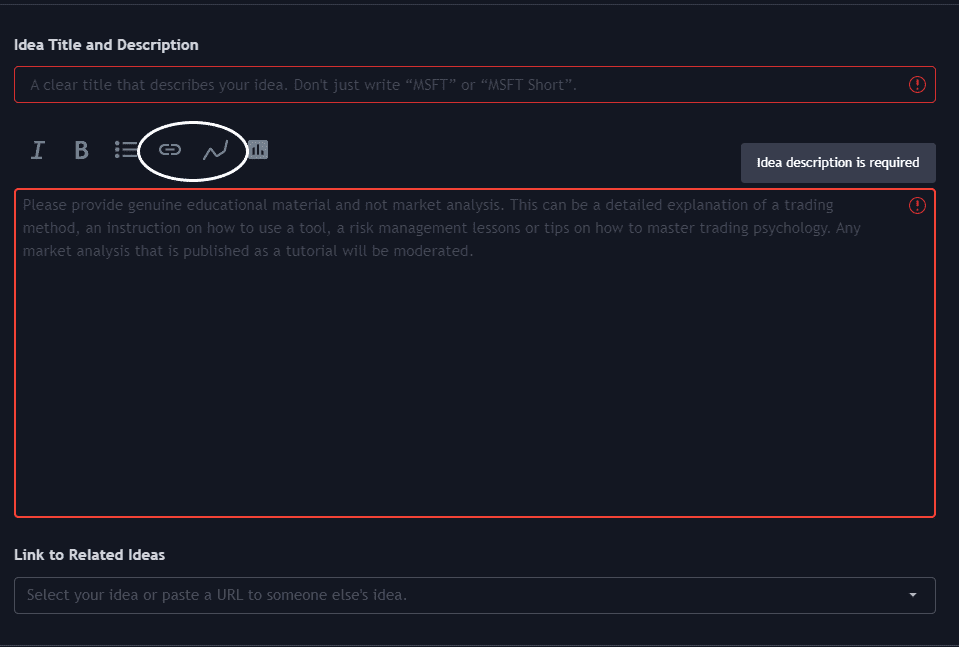
Task: Expand the related ideas dropdown arrow
Action: coord(913,595)
